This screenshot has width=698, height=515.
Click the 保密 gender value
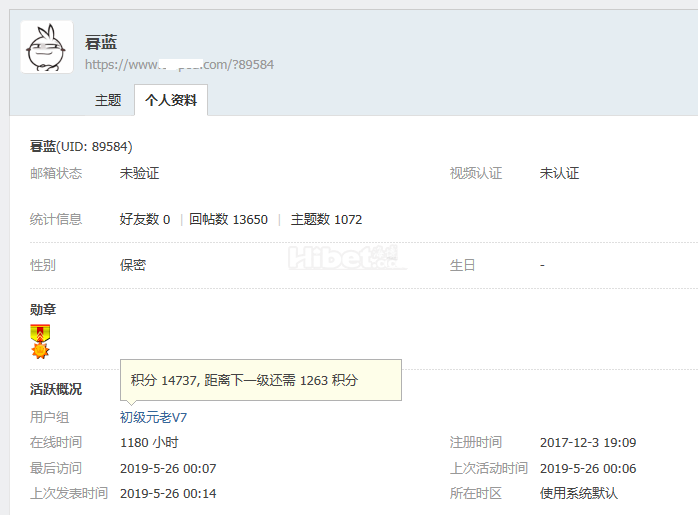pos(133,265)
